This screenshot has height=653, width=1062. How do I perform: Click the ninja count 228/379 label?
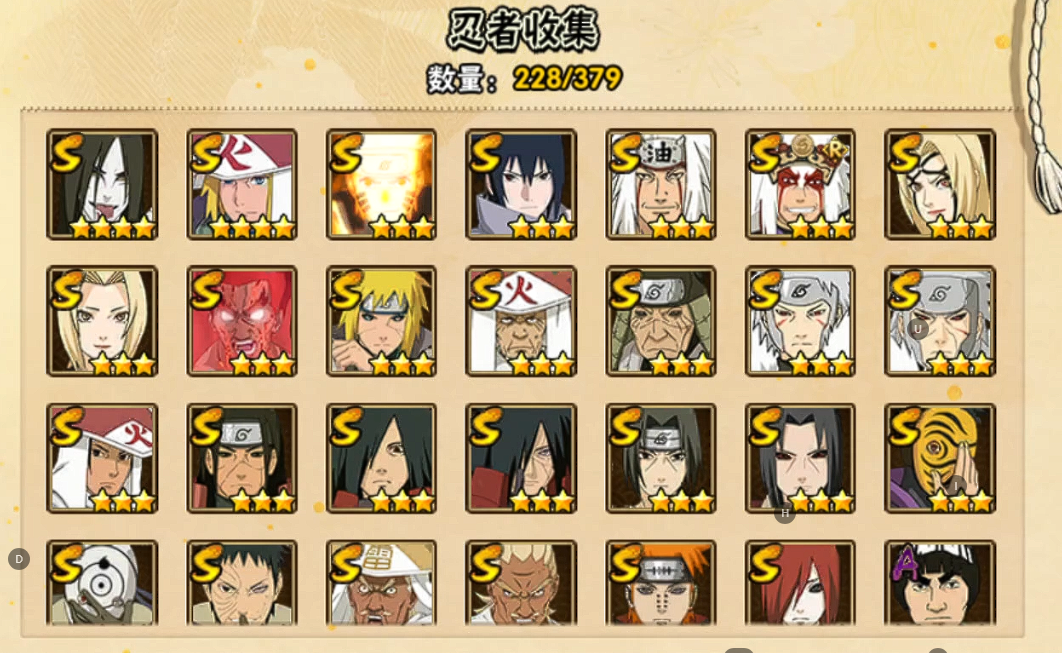[x=524, y=79]
